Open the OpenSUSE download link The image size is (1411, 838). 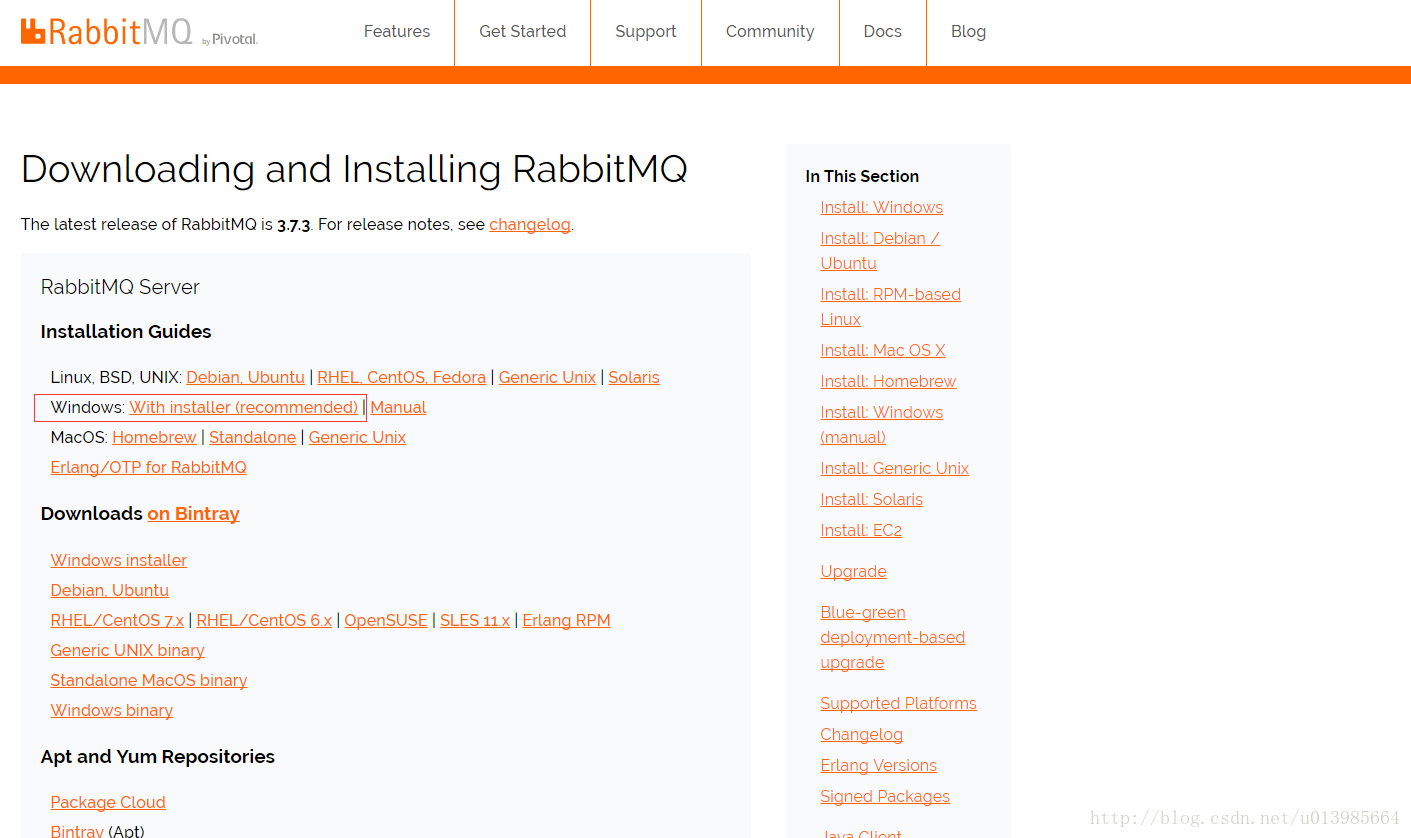coord(386,620)
